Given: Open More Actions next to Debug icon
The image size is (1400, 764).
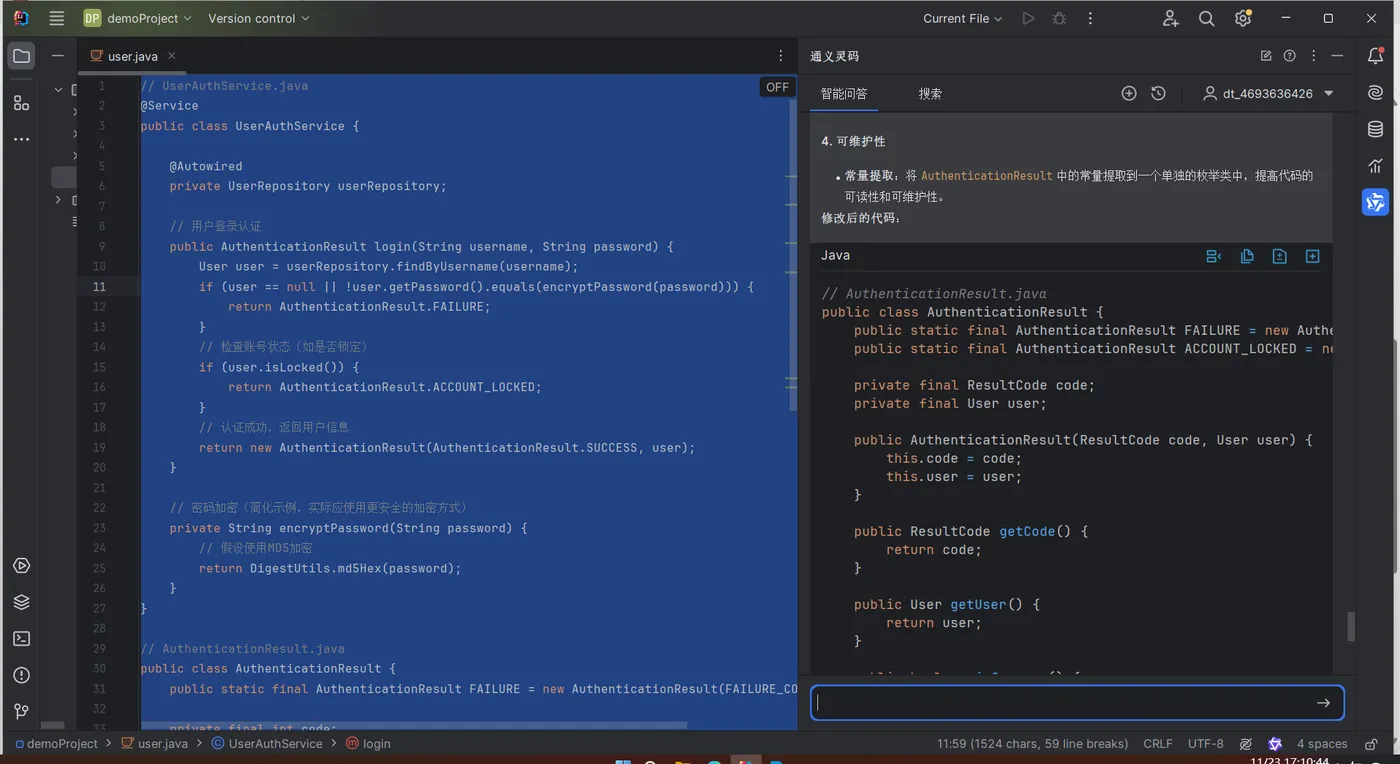Looking at the screenshot, I should [x=1090, y=18].
